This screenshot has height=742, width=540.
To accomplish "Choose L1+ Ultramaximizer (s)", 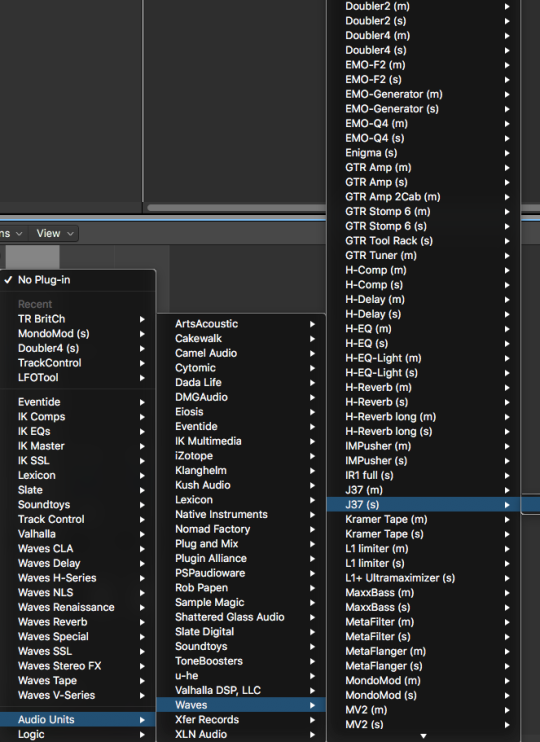I will tap(424, 578).
